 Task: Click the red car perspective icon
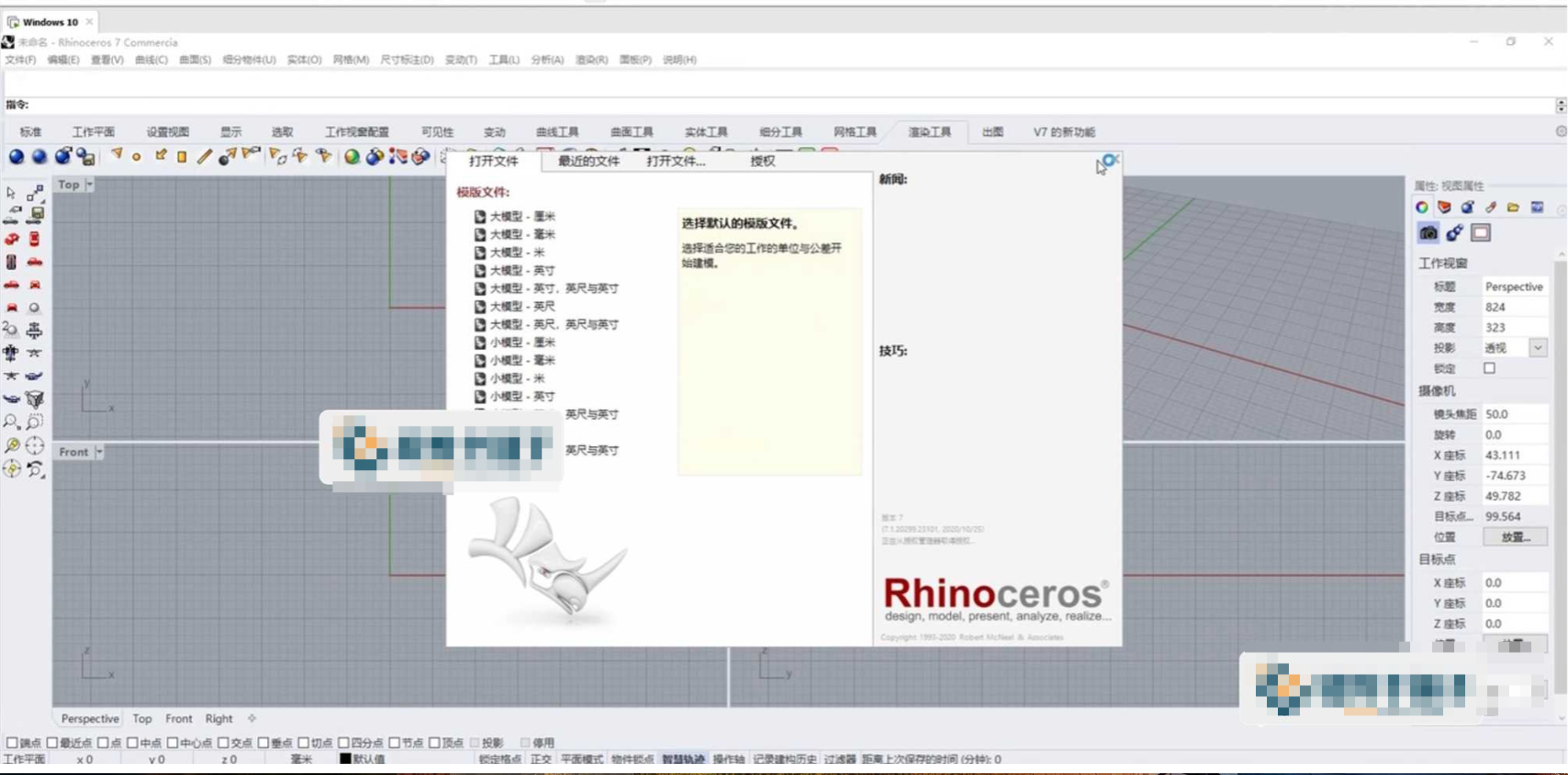(x=12, y=239)
